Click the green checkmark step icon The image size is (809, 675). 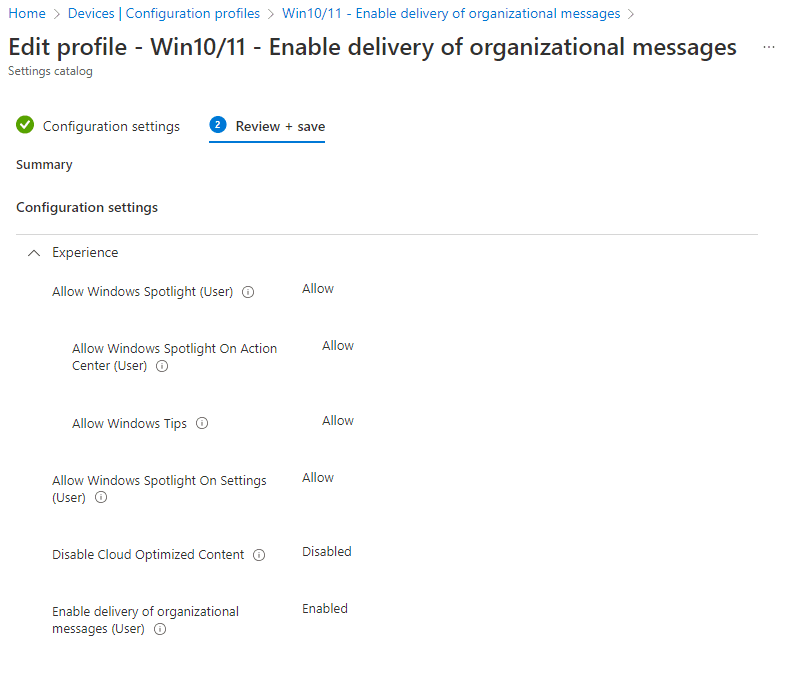25,126
